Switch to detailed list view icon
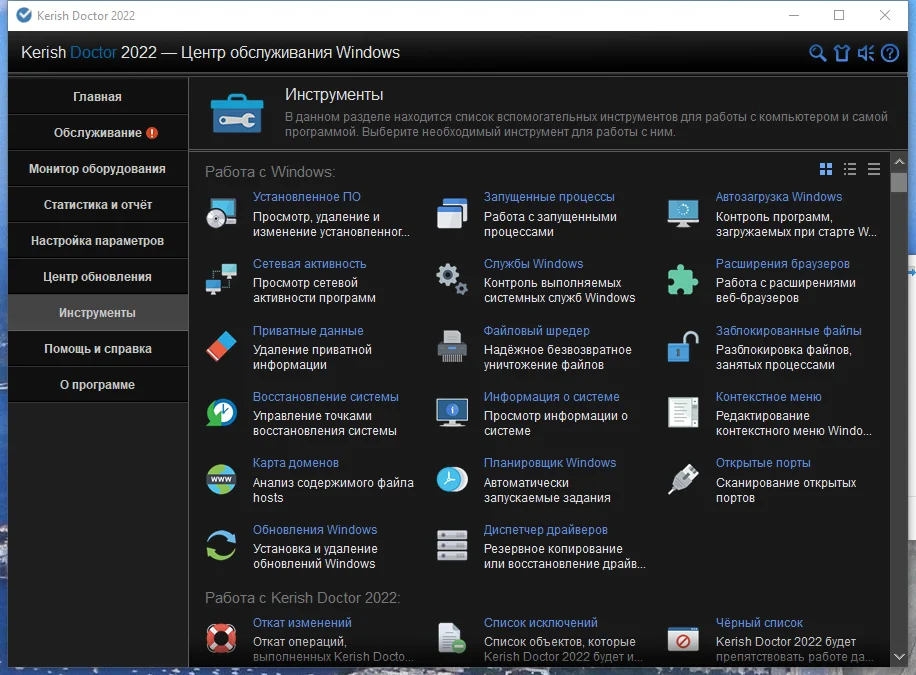The image size is (916, 675). pos(850,169)
